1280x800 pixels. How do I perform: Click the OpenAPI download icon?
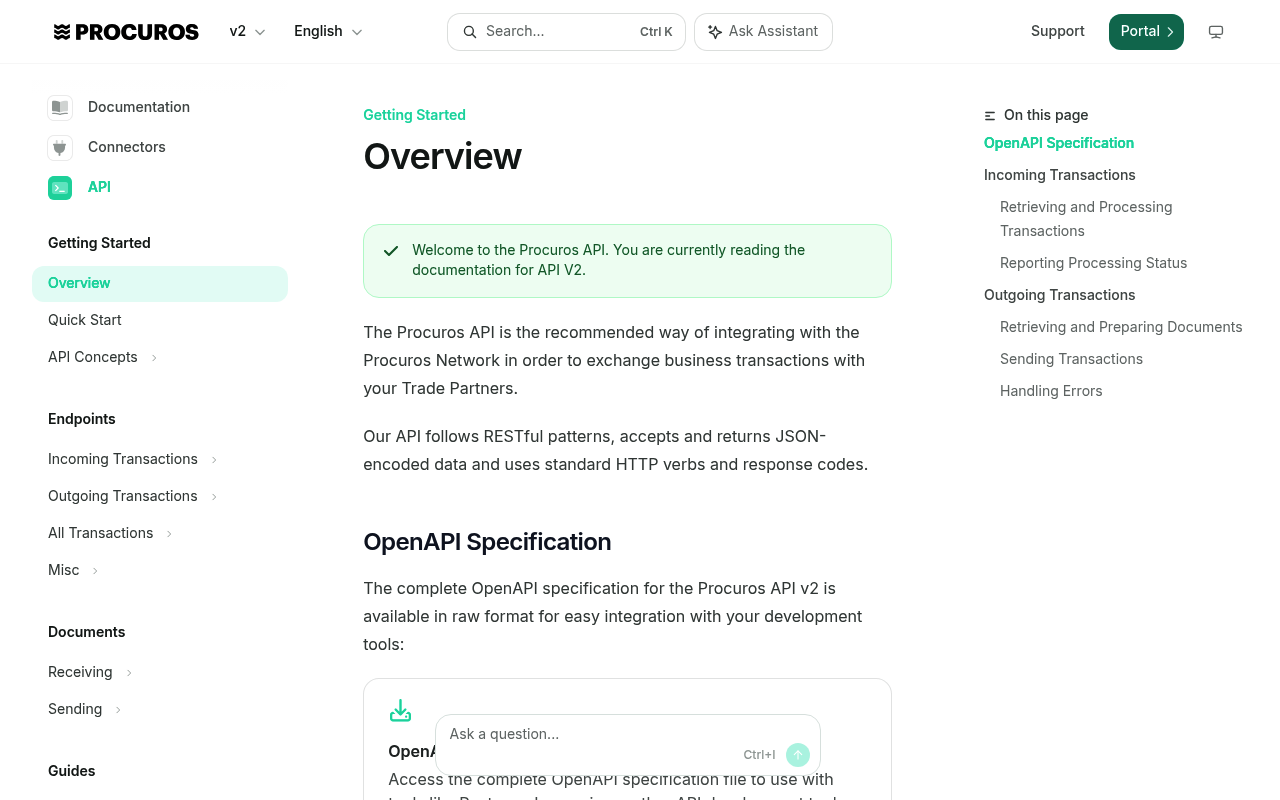pyautogui.click(x=400, y=711)
